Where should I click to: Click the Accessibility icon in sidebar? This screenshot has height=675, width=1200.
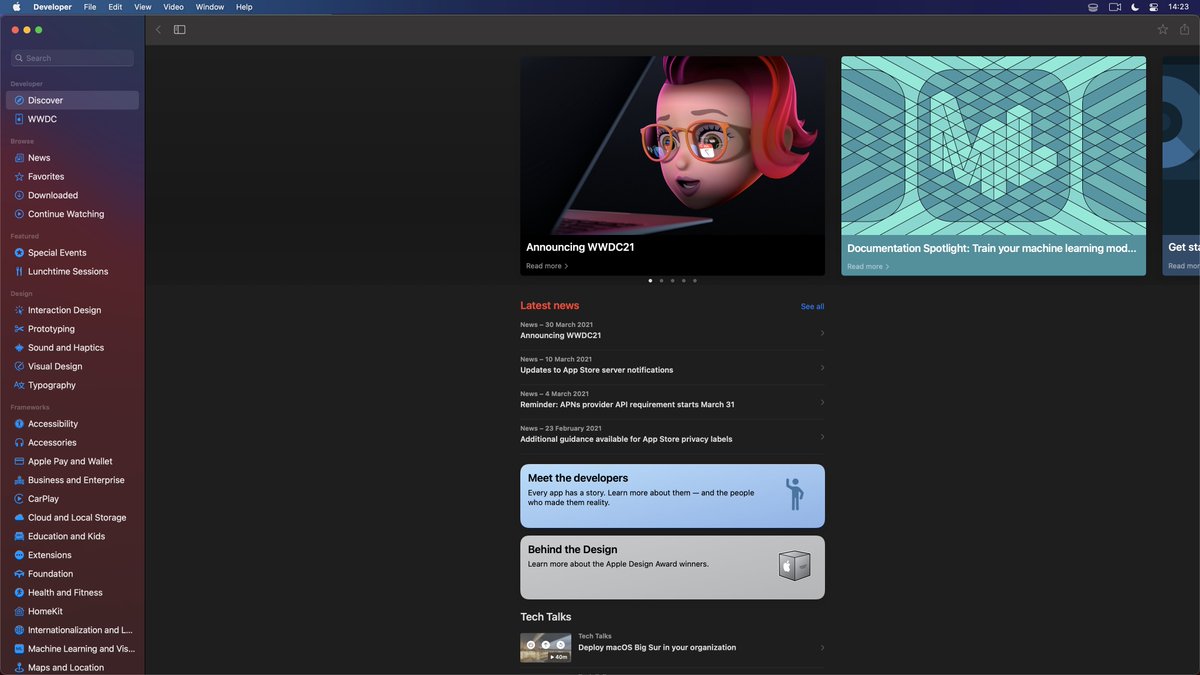(x=19, y=424)
